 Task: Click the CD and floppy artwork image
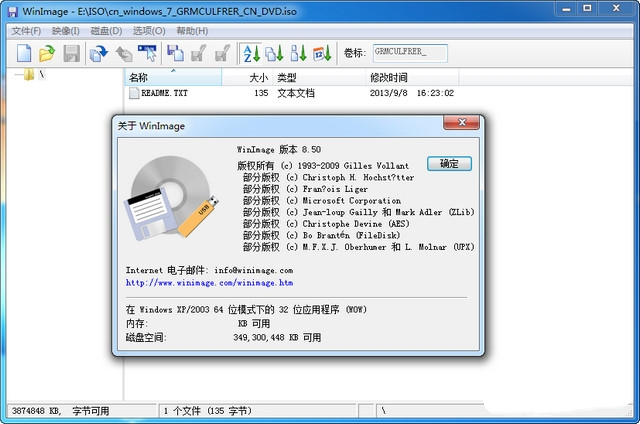pyautogui.click(x=171, y=197)
